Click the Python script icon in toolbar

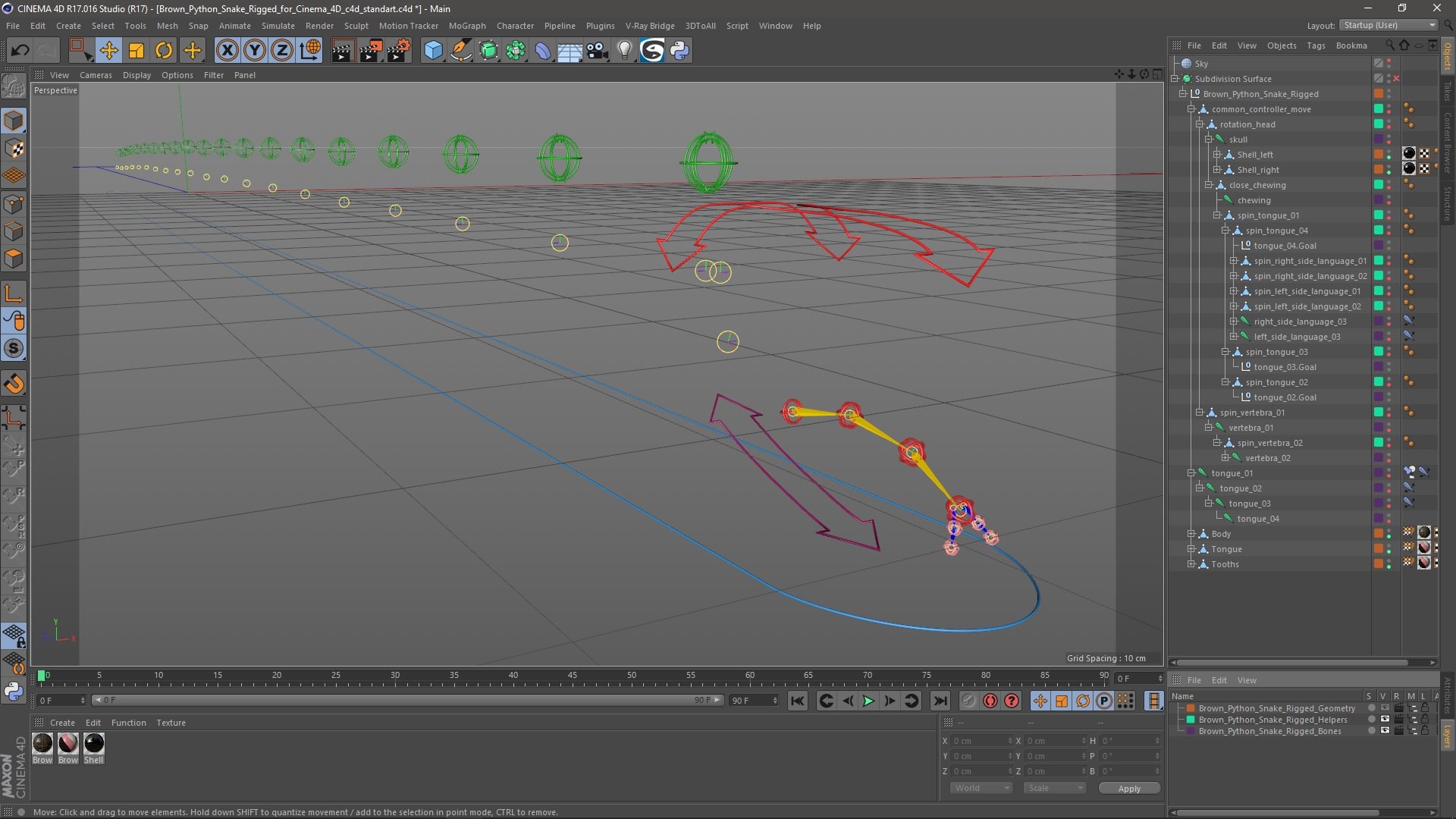click(679, 51)
